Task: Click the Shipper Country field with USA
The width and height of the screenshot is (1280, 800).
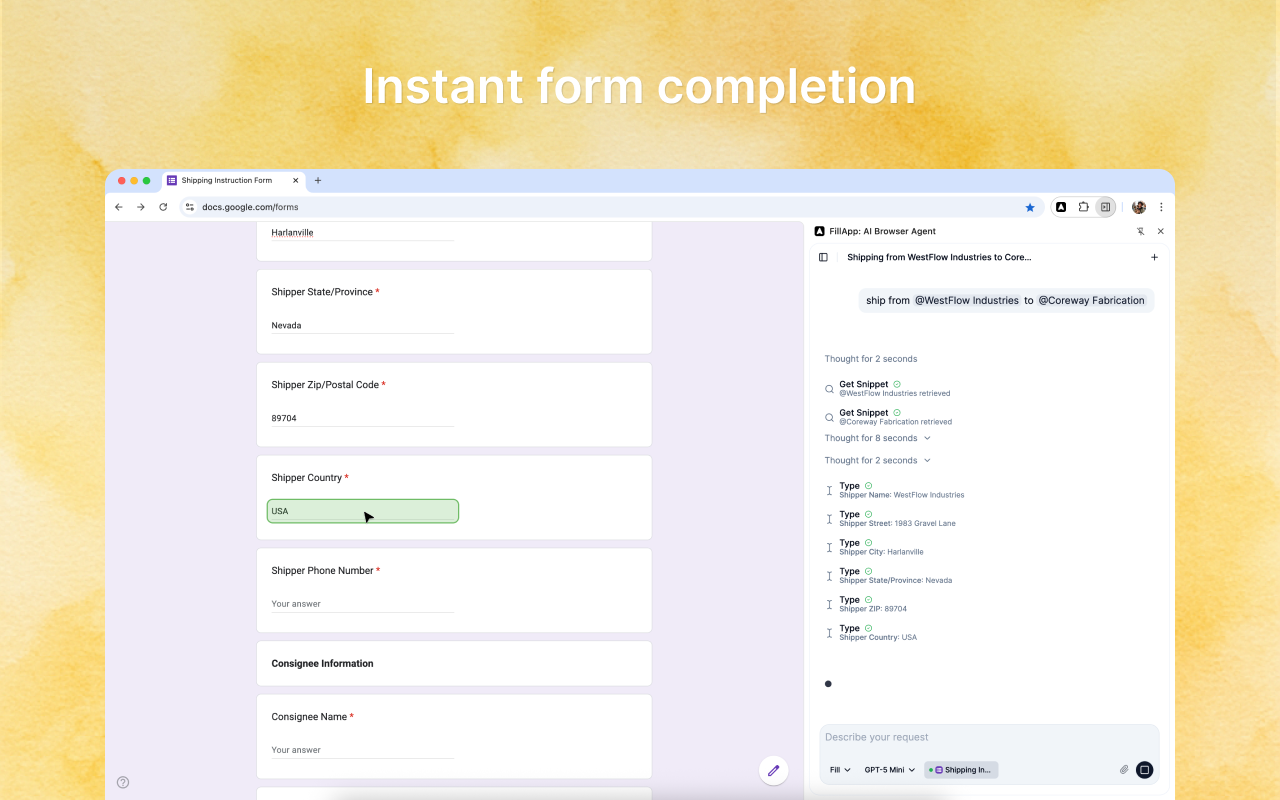Action: point(362,511)
